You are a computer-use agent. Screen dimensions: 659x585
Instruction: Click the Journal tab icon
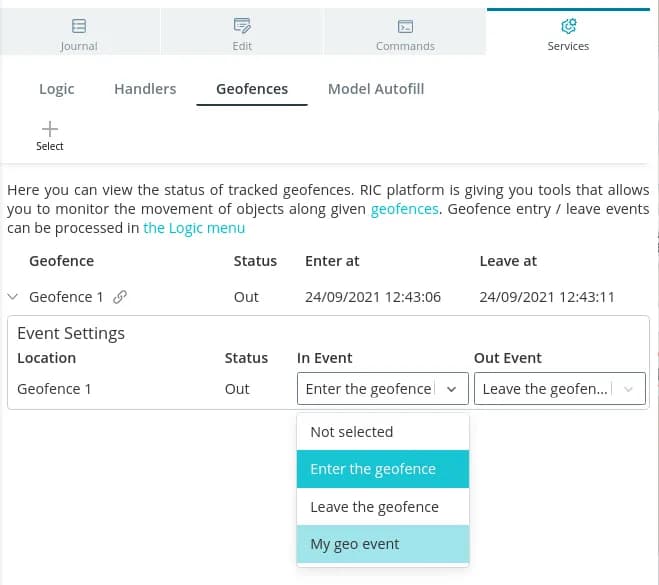tap(79, 25)
